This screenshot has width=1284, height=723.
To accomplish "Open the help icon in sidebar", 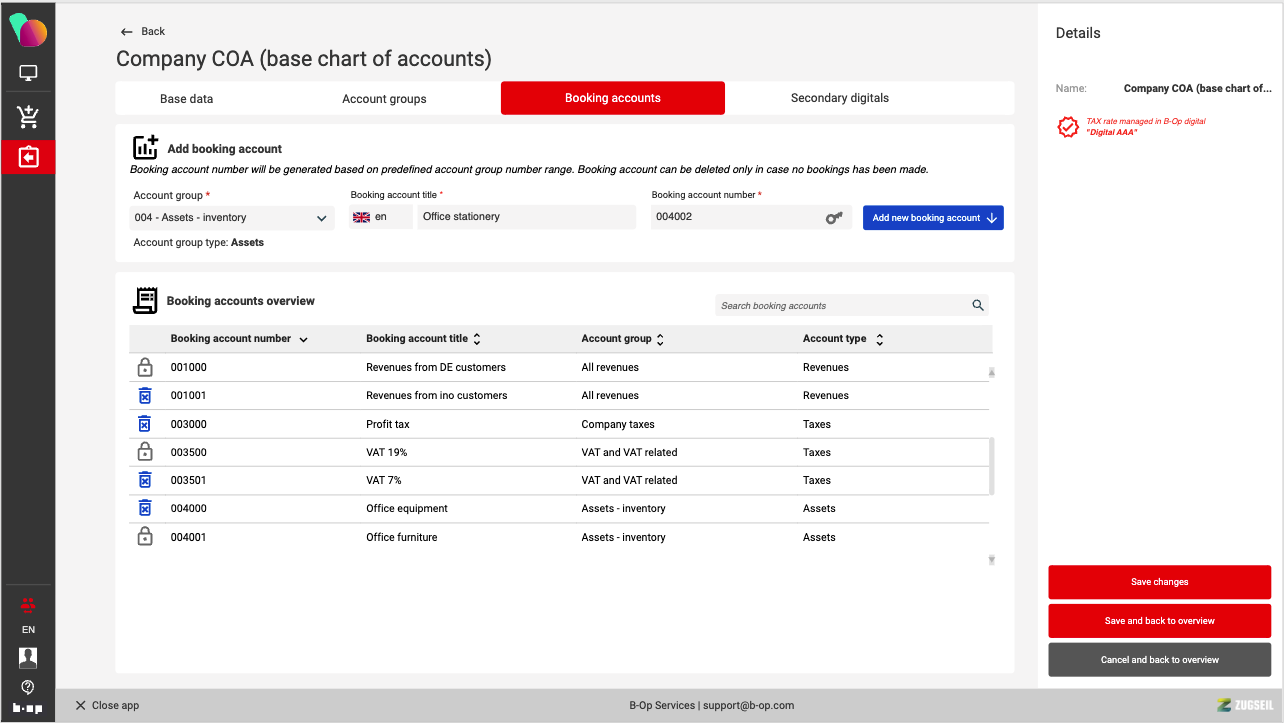I will (x=28, y=686).
